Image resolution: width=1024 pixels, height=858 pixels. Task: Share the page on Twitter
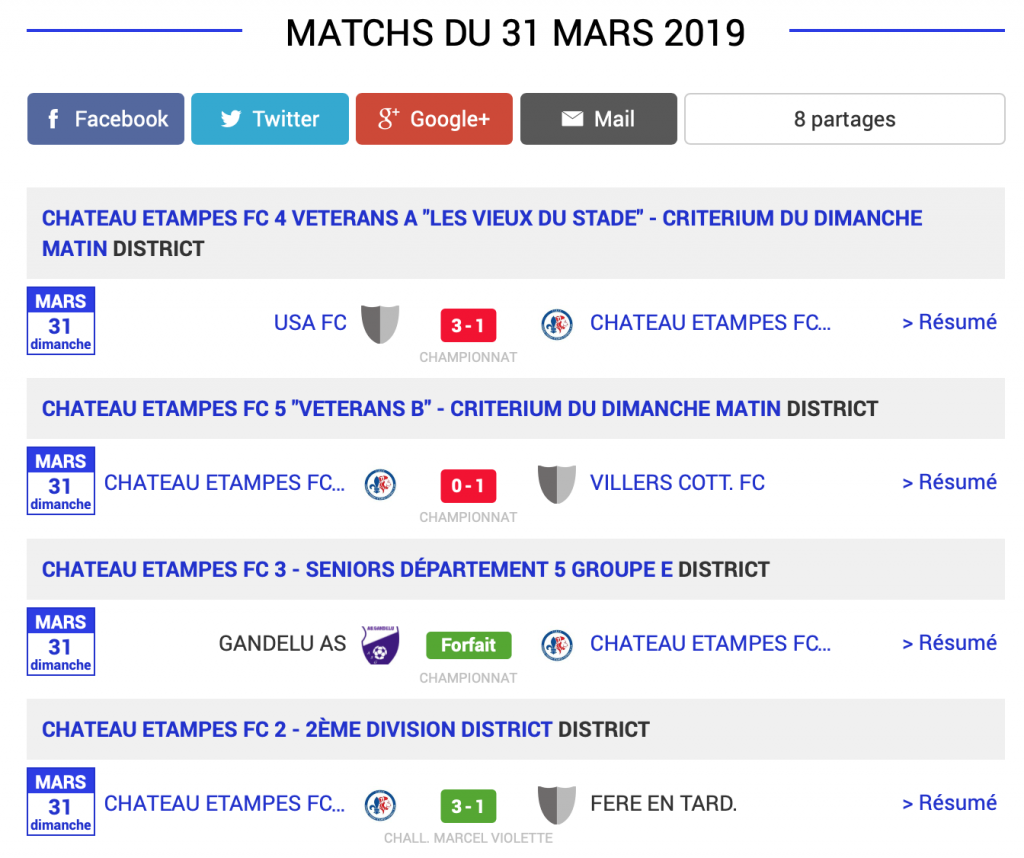pyautogui.click(x=270, y=119)
